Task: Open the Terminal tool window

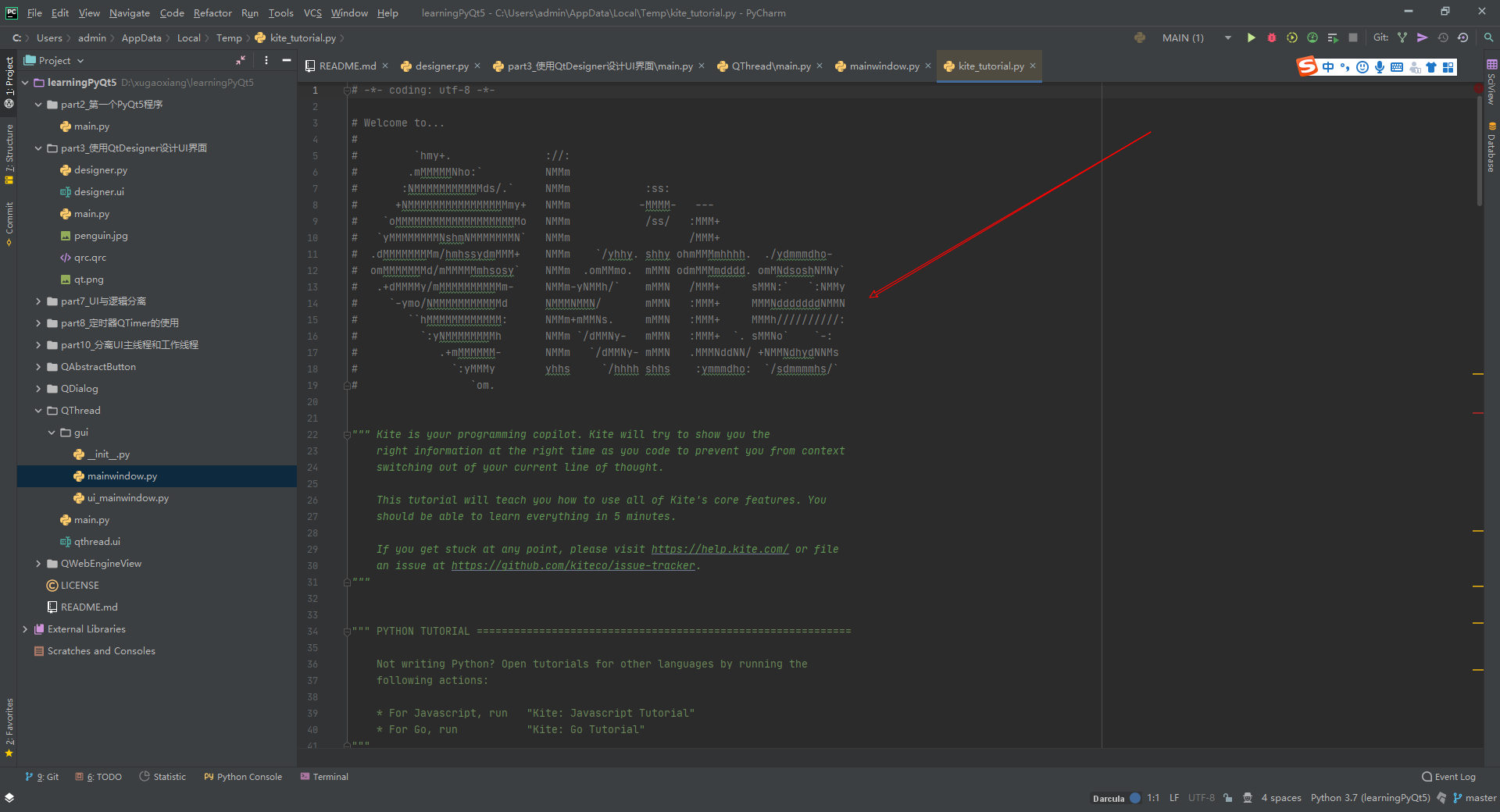Action: coord(324,776)
